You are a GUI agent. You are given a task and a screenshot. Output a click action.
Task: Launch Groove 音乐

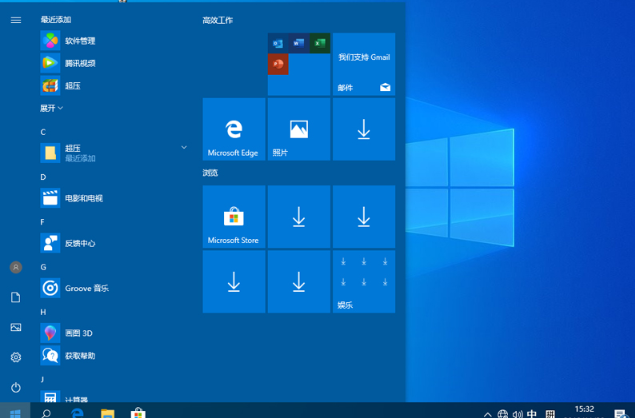tap(113, 288)
